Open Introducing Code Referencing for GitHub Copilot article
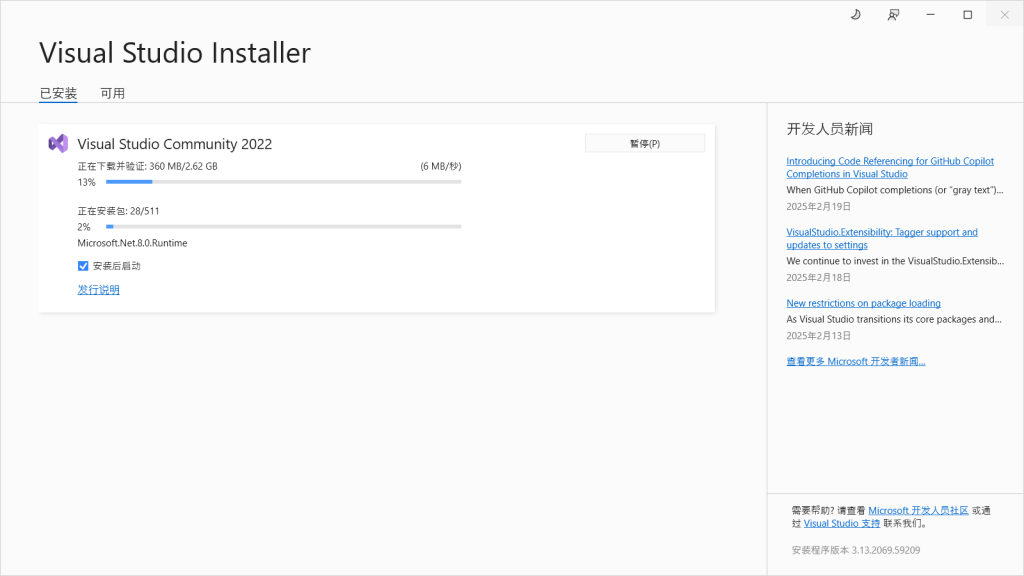The height and width of the screenshot is (576, 1024). point(889,167)
